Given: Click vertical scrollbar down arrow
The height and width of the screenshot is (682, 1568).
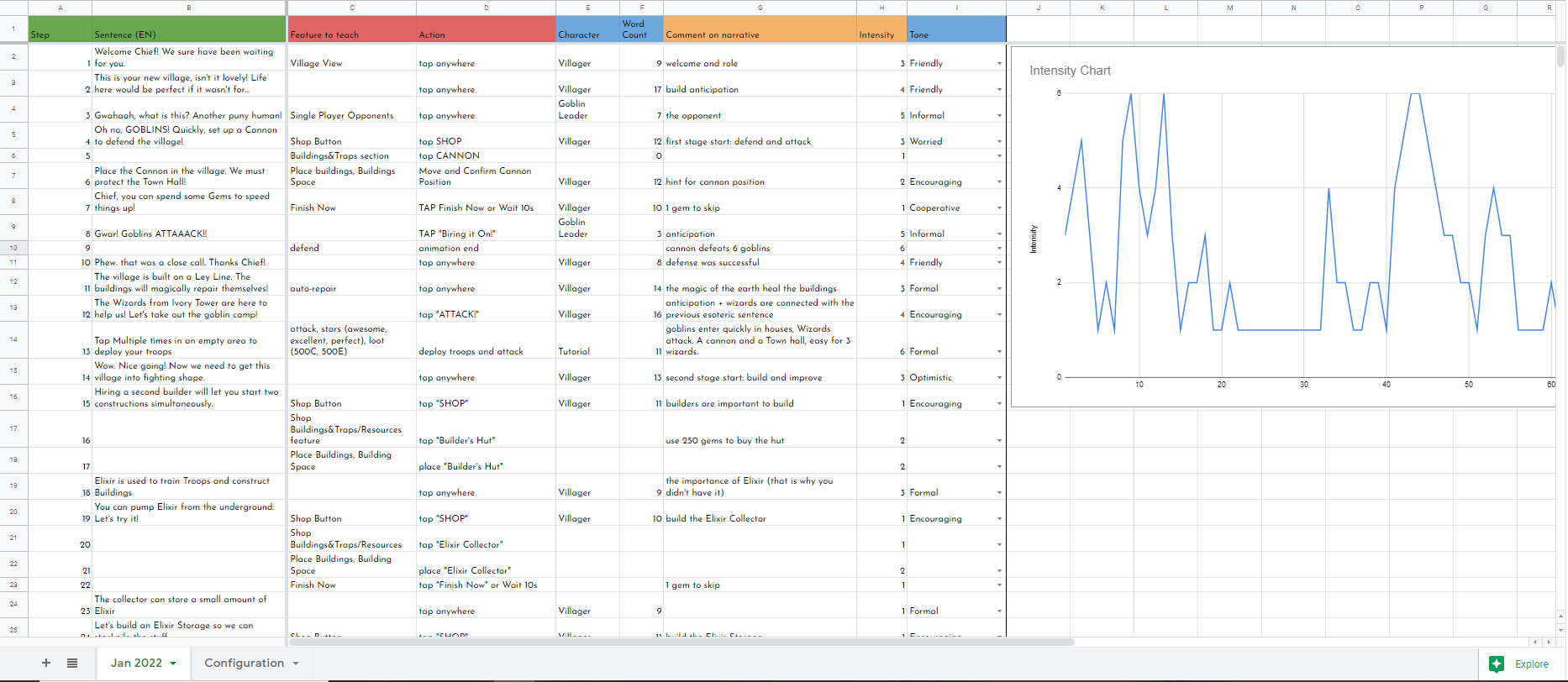Looking at the screenshot, I should (x=1560, y=629).
